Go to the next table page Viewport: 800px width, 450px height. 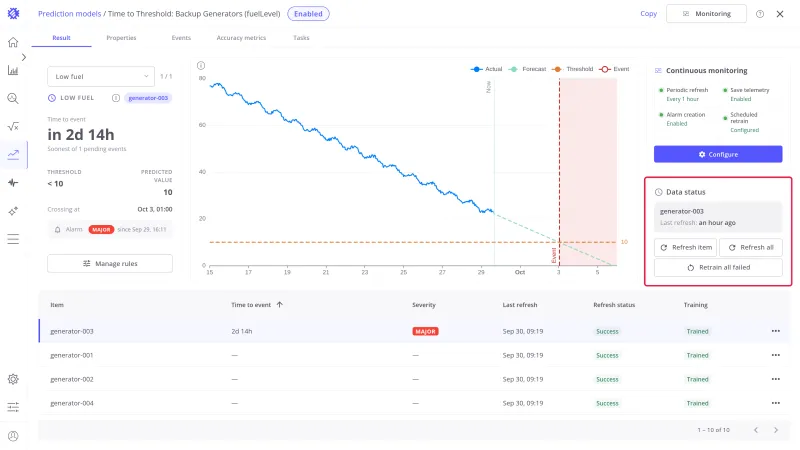(776, 430)
